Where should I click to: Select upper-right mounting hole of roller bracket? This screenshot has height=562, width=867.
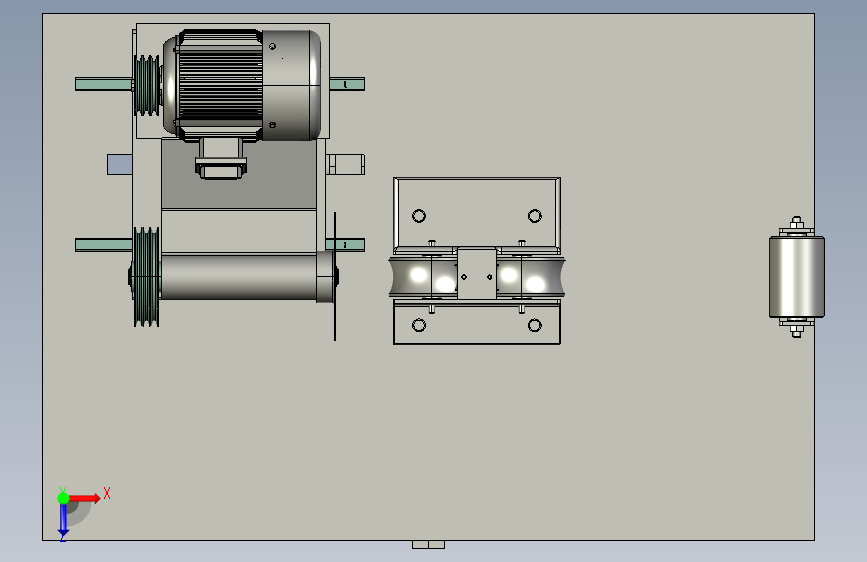click(535, 216)
